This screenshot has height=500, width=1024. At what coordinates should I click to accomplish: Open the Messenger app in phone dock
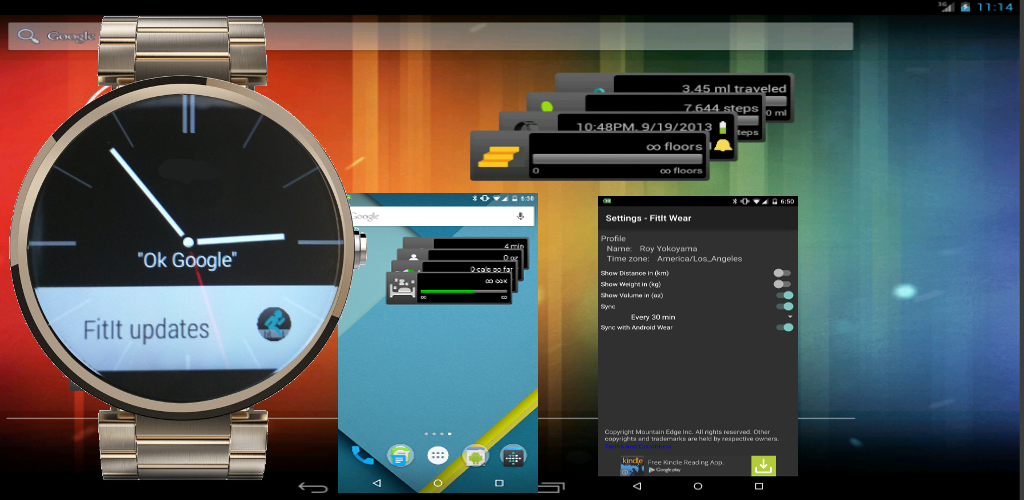(x=400, y=455)
